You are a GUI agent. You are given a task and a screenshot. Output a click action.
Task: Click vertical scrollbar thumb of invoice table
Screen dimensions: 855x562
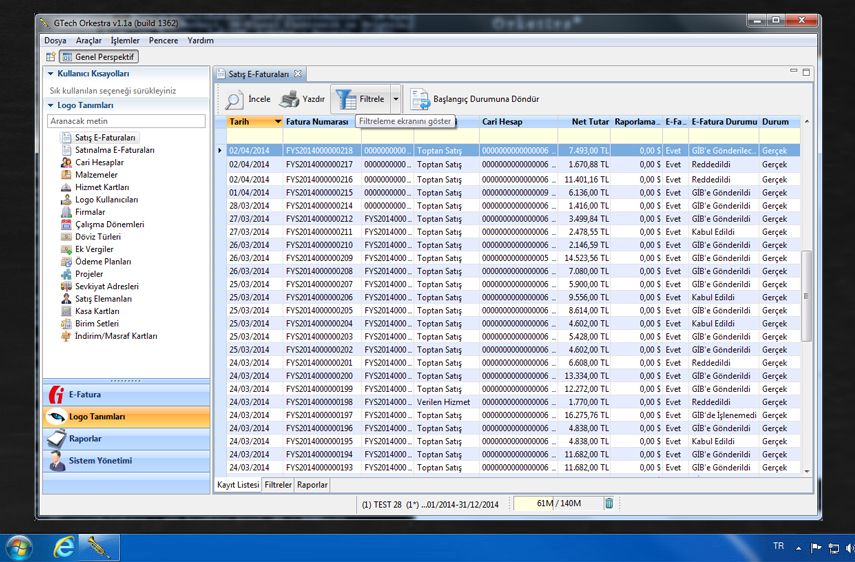(806, 296)
